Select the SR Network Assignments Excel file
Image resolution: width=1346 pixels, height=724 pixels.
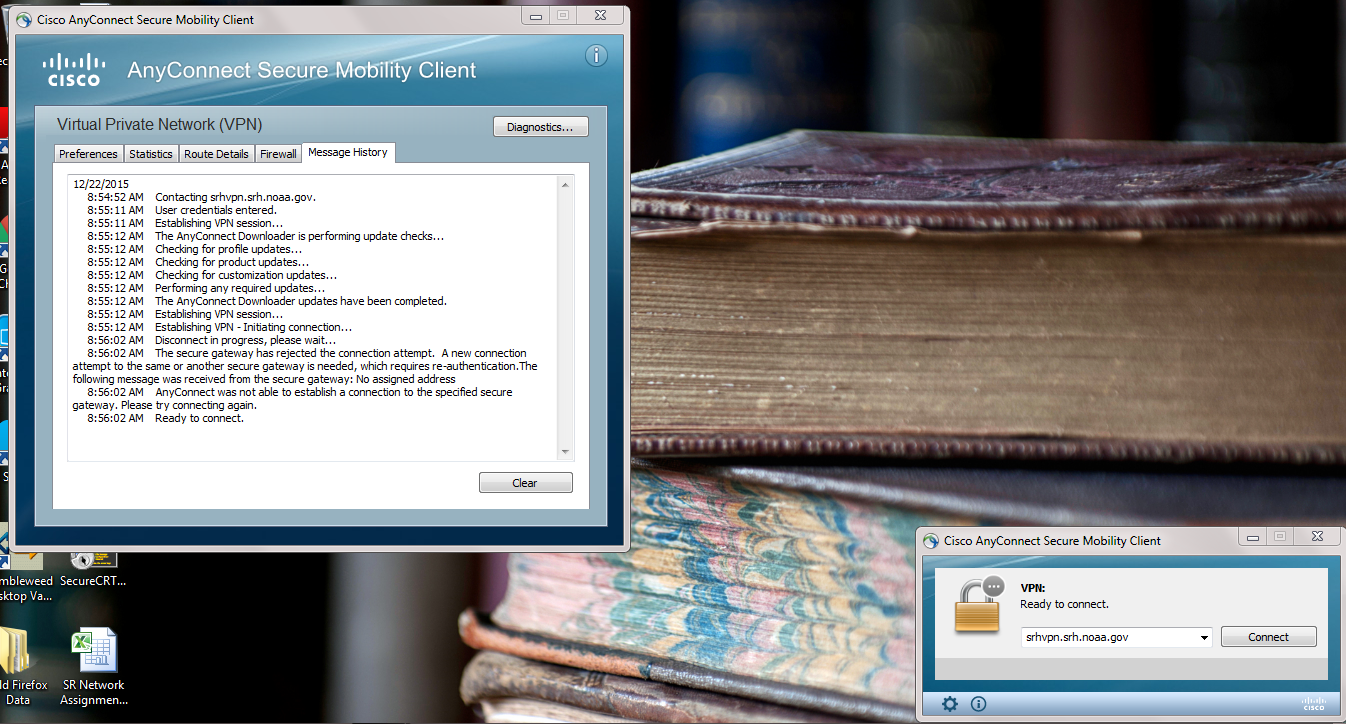pyautogui.click(x=94, y=667)
